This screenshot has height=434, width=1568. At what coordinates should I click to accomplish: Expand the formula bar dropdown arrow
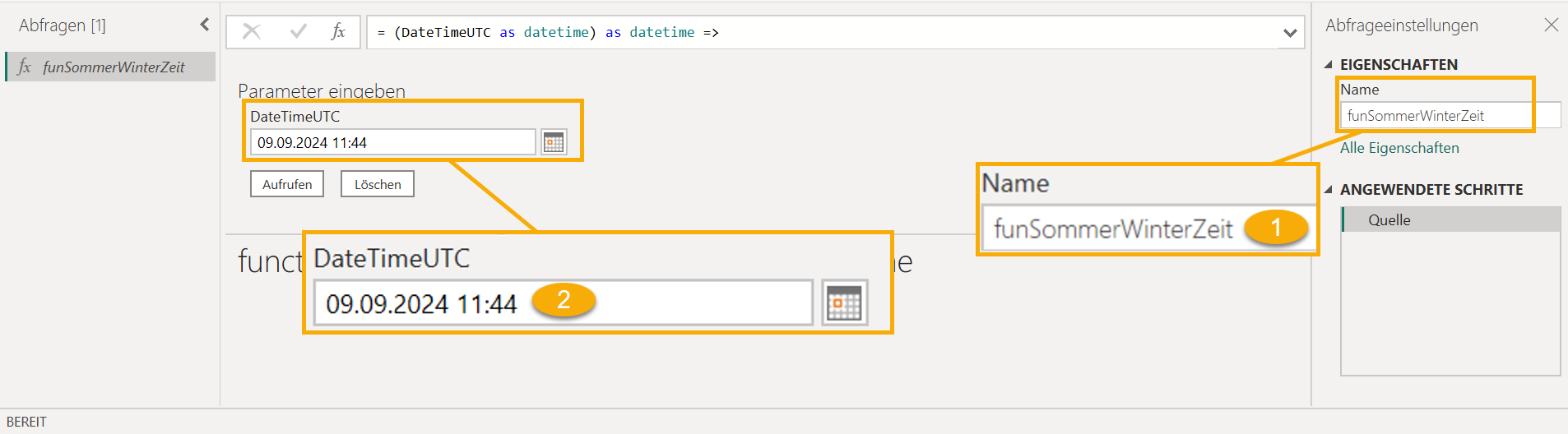coord(1290,33)
